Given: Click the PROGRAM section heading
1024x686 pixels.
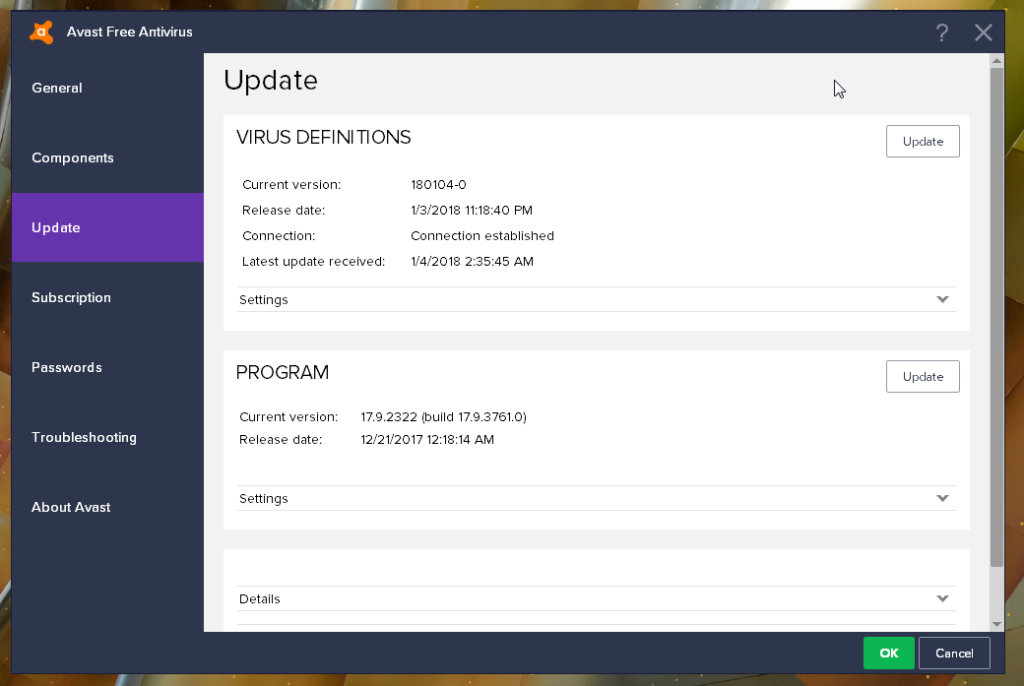Looking at the screenshot, I should click(x=282, y=372).
